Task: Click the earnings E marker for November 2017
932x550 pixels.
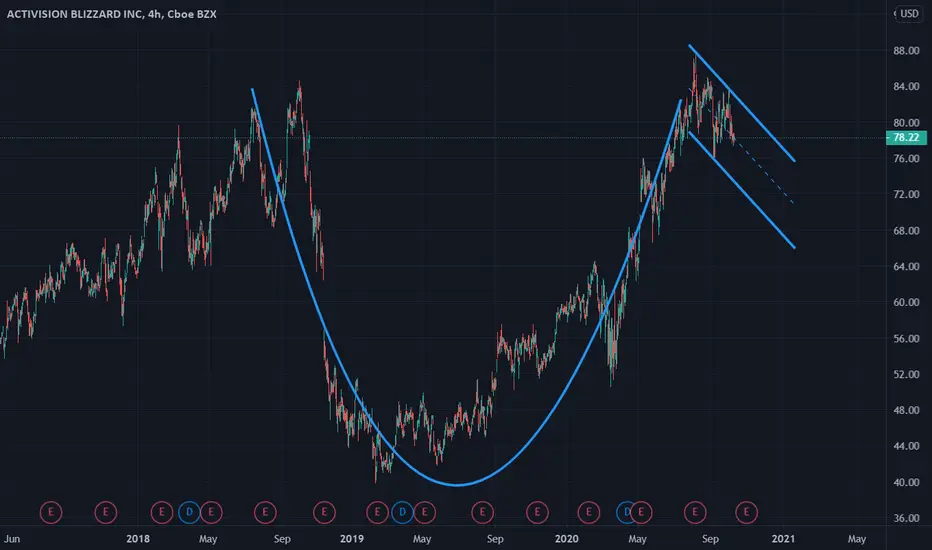Action: (x=106, y=512)
